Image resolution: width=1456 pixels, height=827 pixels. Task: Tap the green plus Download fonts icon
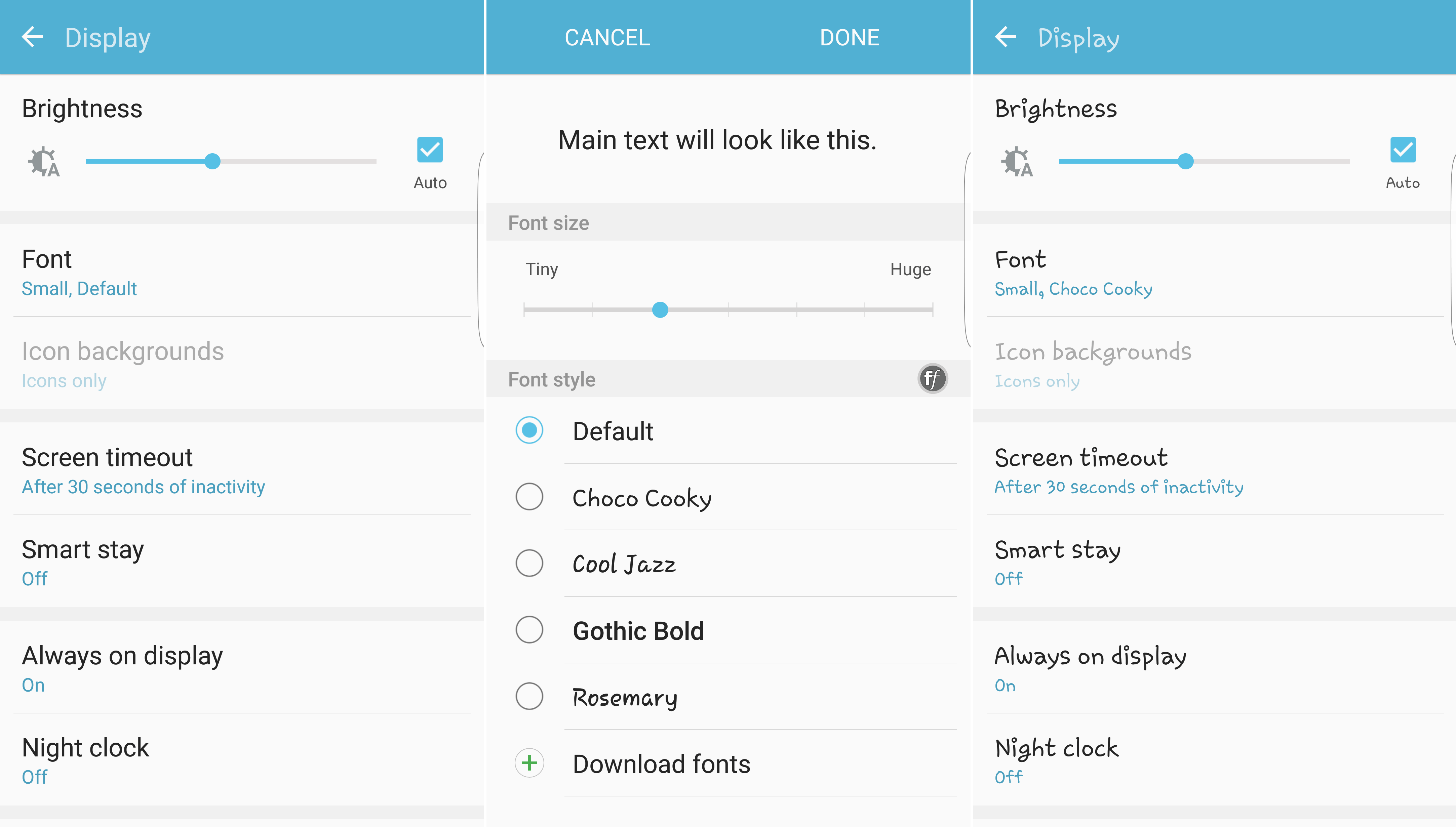(x=529, y=763)
